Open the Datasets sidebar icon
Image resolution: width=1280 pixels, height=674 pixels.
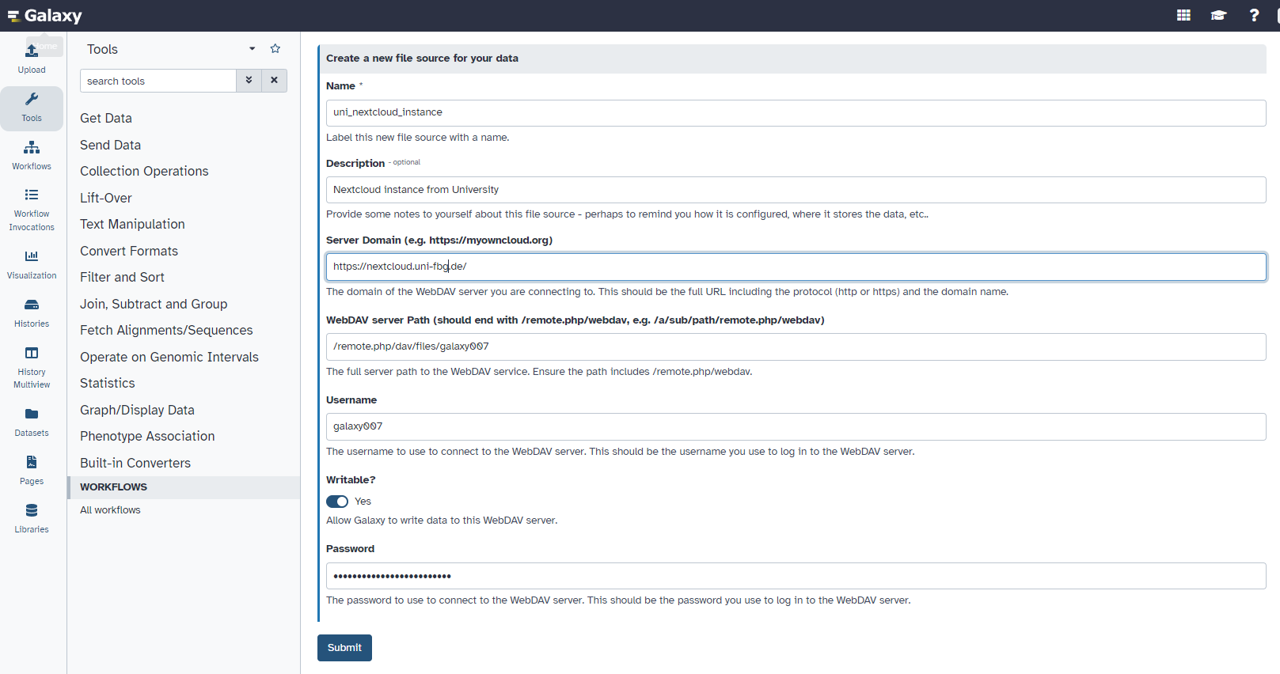(31, 418)
